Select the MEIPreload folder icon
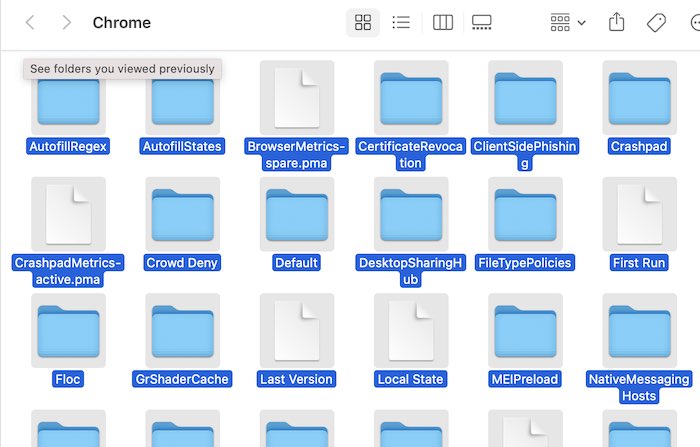Image resolution: width=700 pixels, height=447 pixels. 525,331
